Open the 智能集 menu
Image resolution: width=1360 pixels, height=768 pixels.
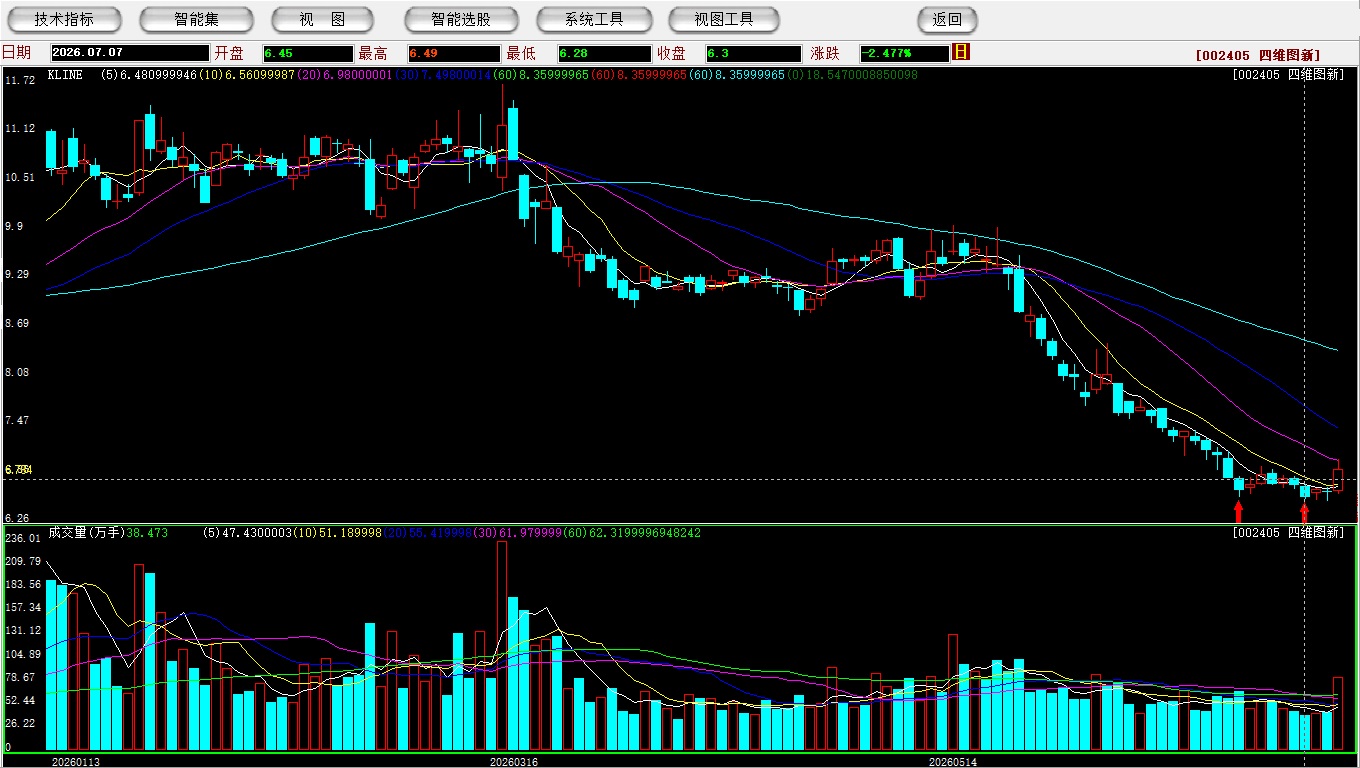click(196, 20)
